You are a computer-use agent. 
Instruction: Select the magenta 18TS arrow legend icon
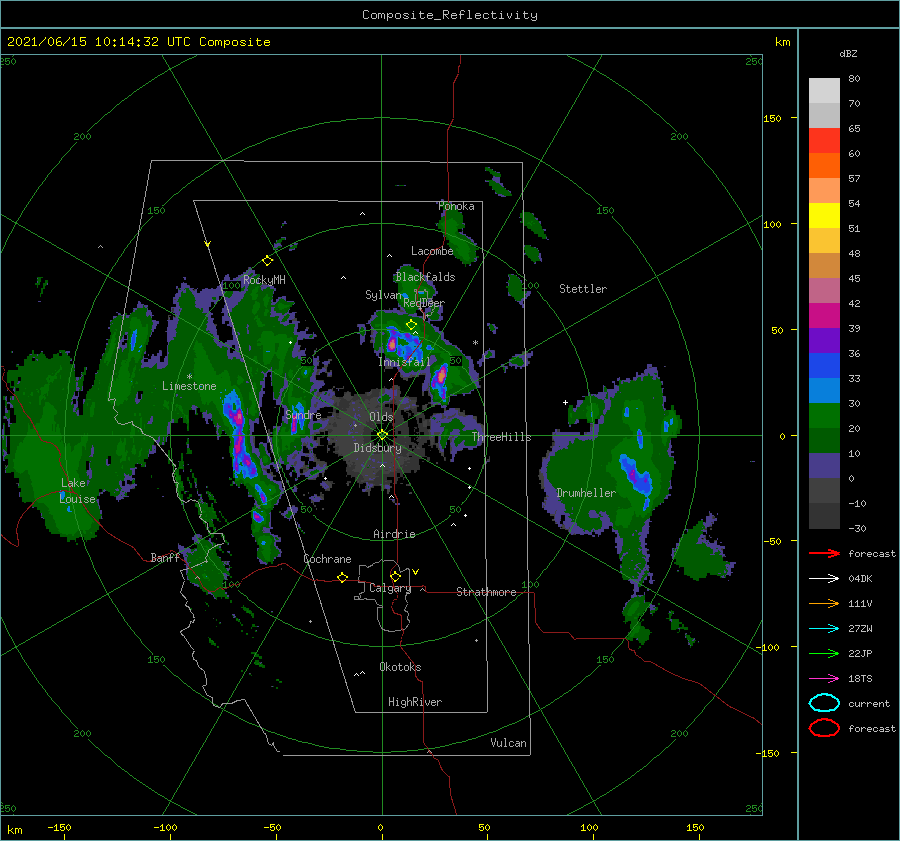pyautogui.click(x=824, y=679)
